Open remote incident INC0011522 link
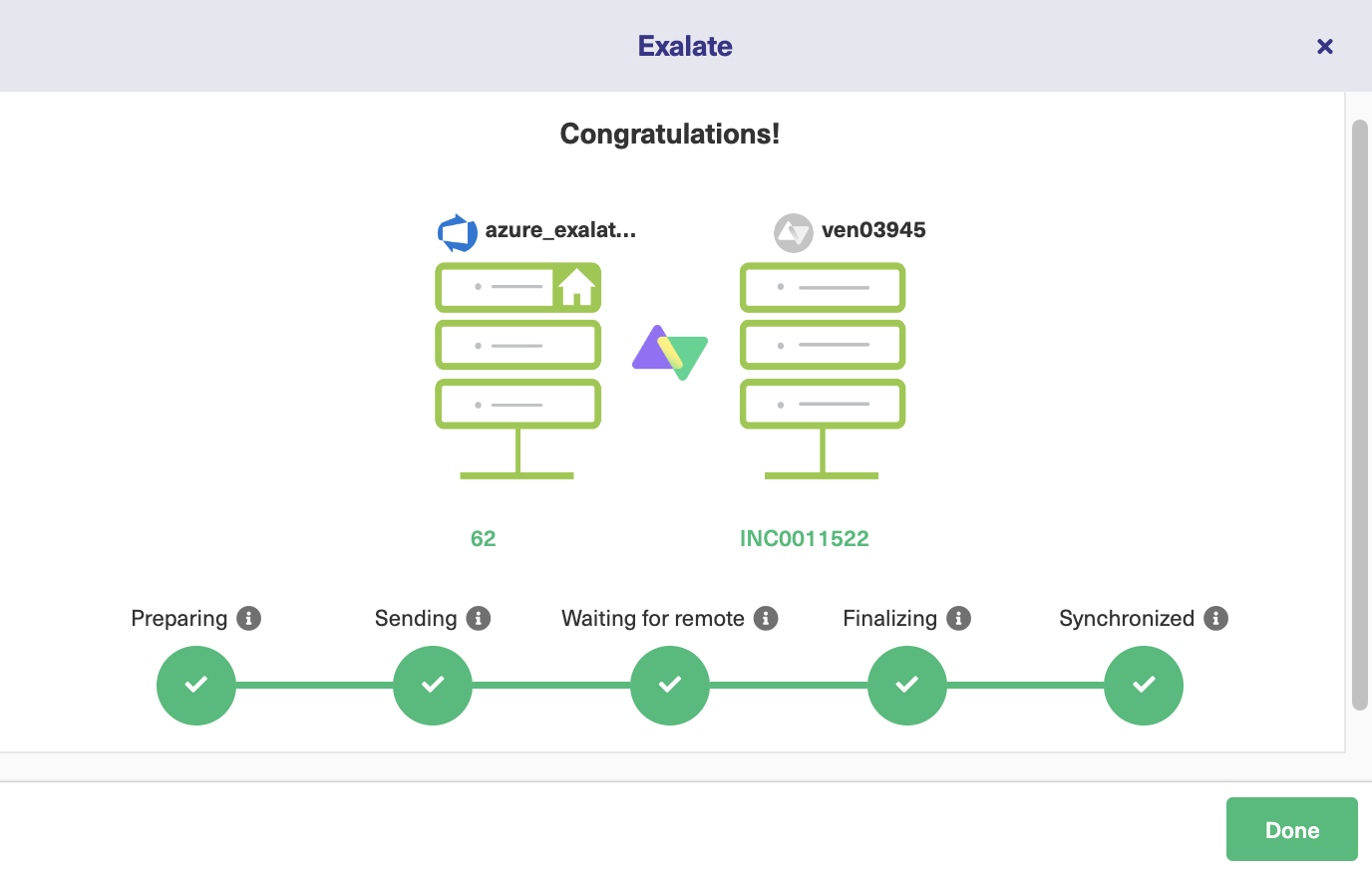The height and width of the screenshot is (875, 1372). point(805,538)
